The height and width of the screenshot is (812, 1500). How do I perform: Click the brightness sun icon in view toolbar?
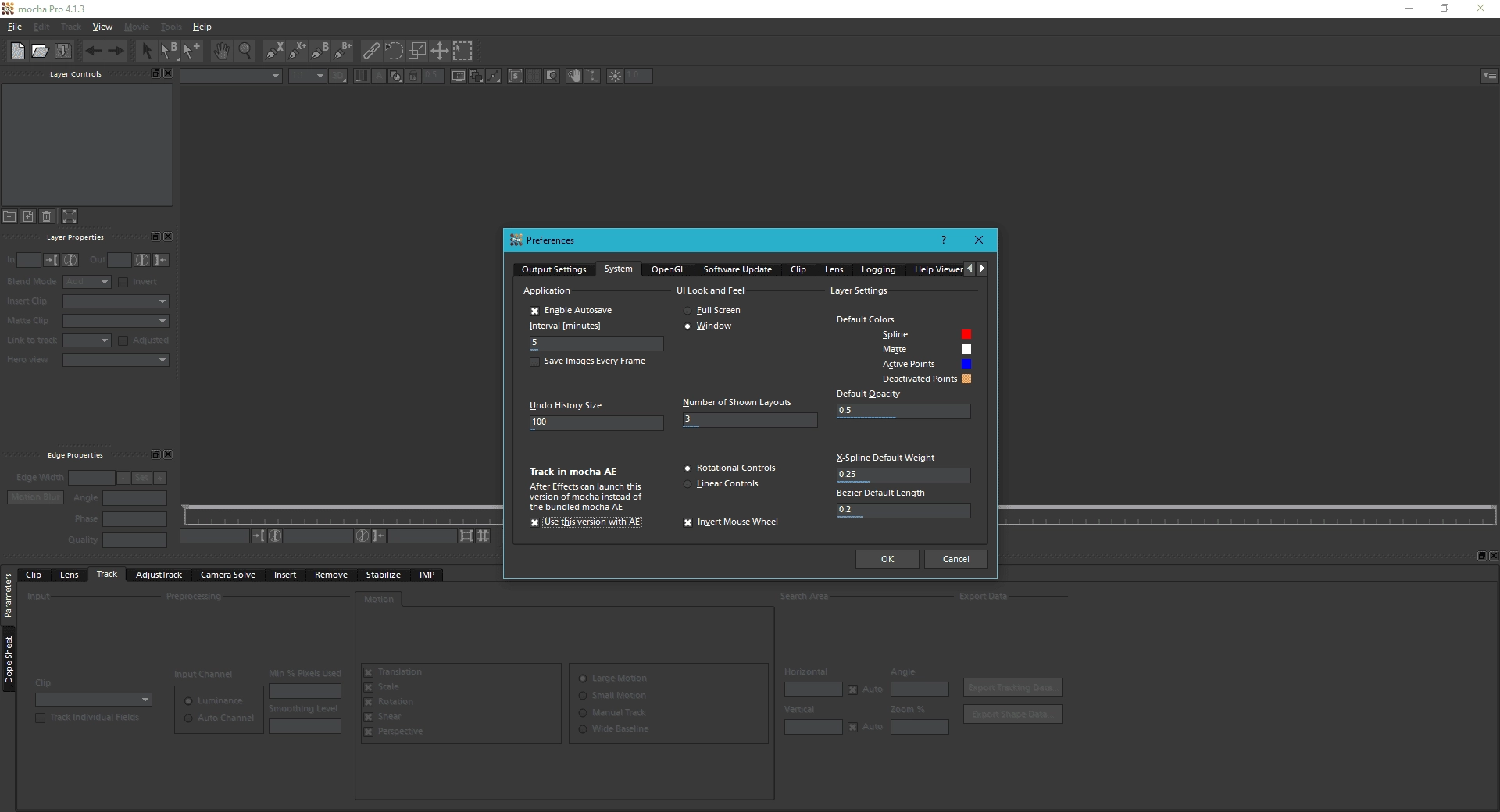coord(615,76)
